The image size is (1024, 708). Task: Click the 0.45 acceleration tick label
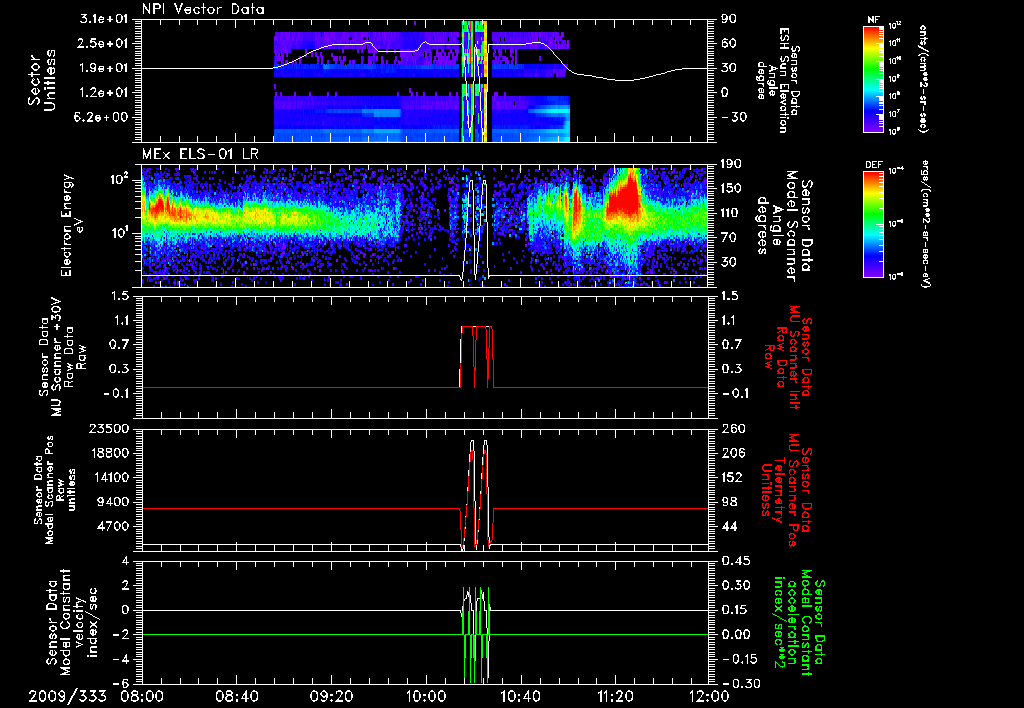point(735,561)
